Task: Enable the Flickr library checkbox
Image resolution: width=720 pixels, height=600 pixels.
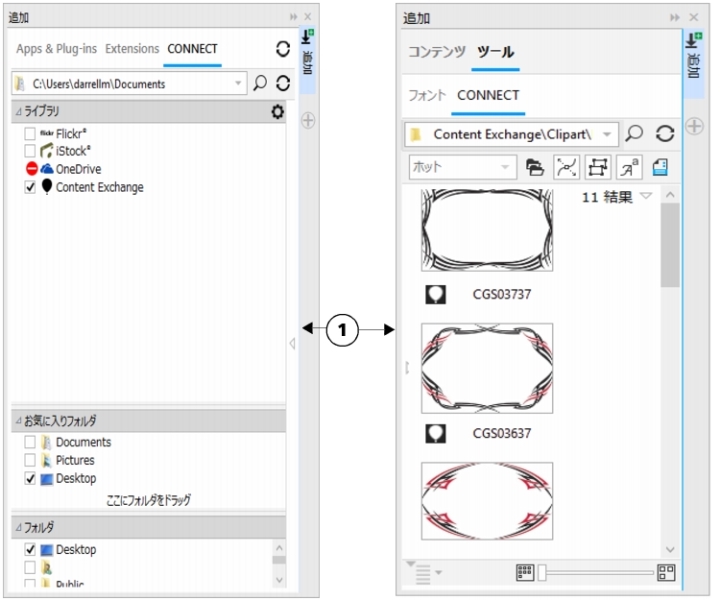Action: (31, 133)
